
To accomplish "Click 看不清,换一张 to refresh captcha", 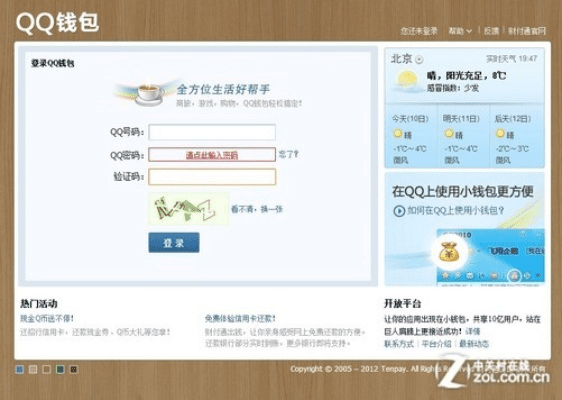I will coord(257,209).
